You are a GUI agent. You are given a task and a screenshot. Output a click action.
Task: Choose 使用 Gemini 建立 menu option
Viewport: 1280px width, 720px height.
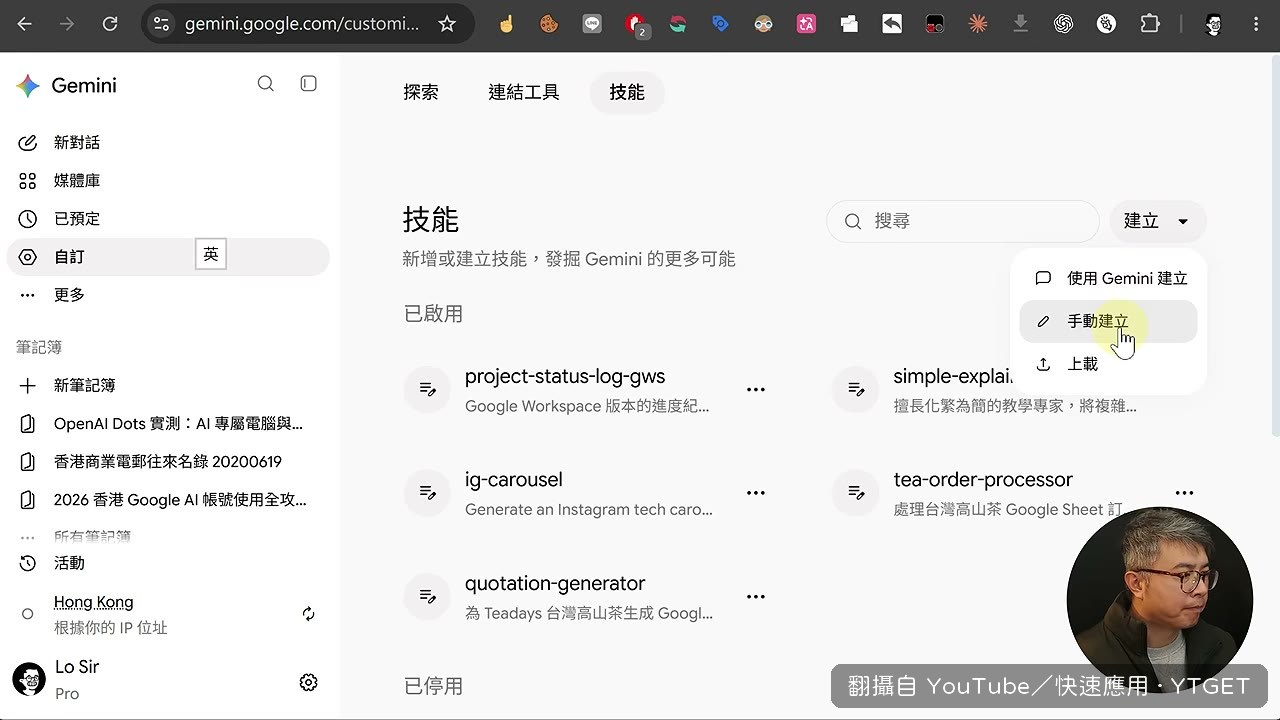click(x=1108, y=279)
